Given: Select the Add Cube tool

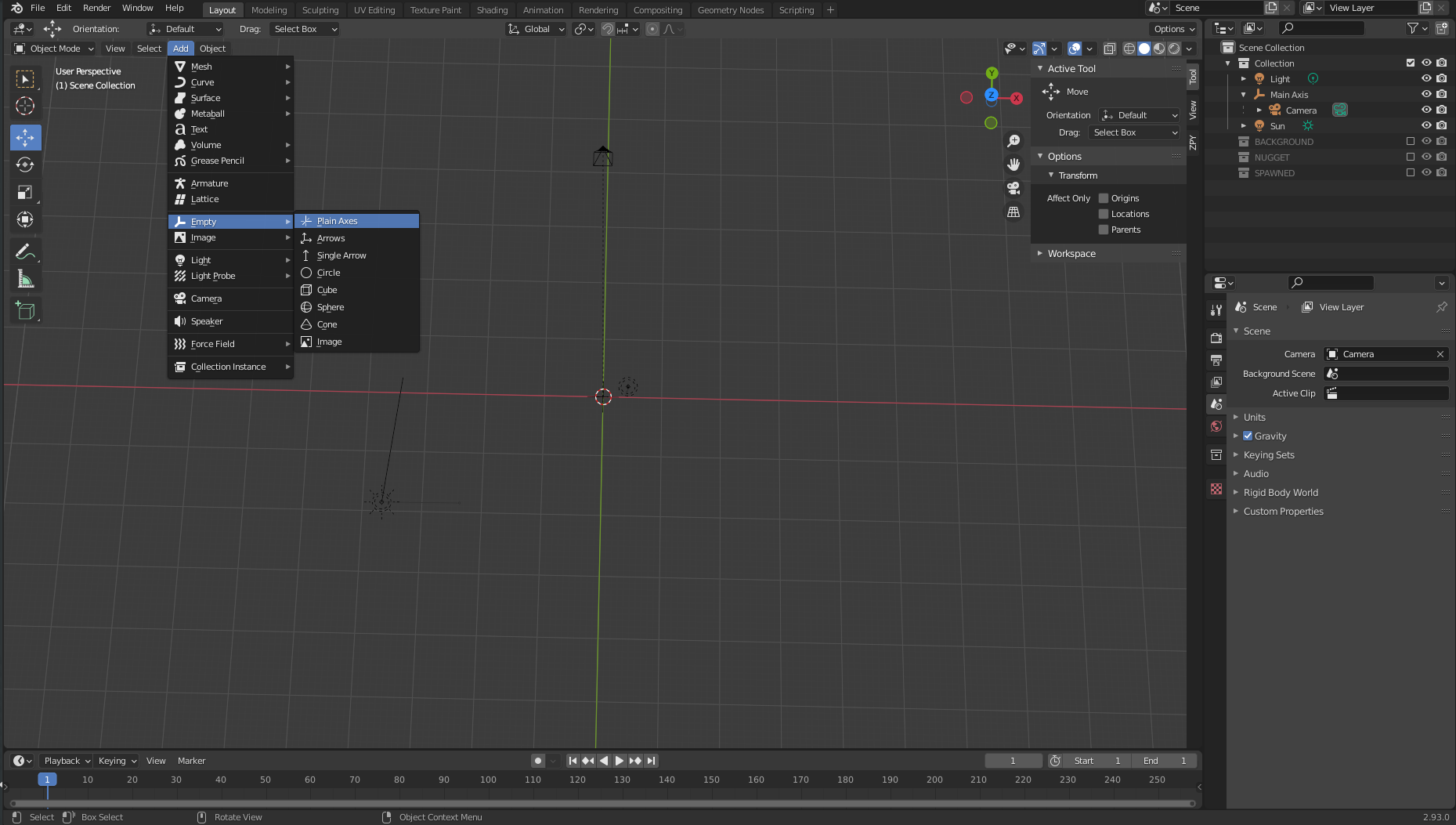Looking at the screenshot, I should tap(25, 311).
